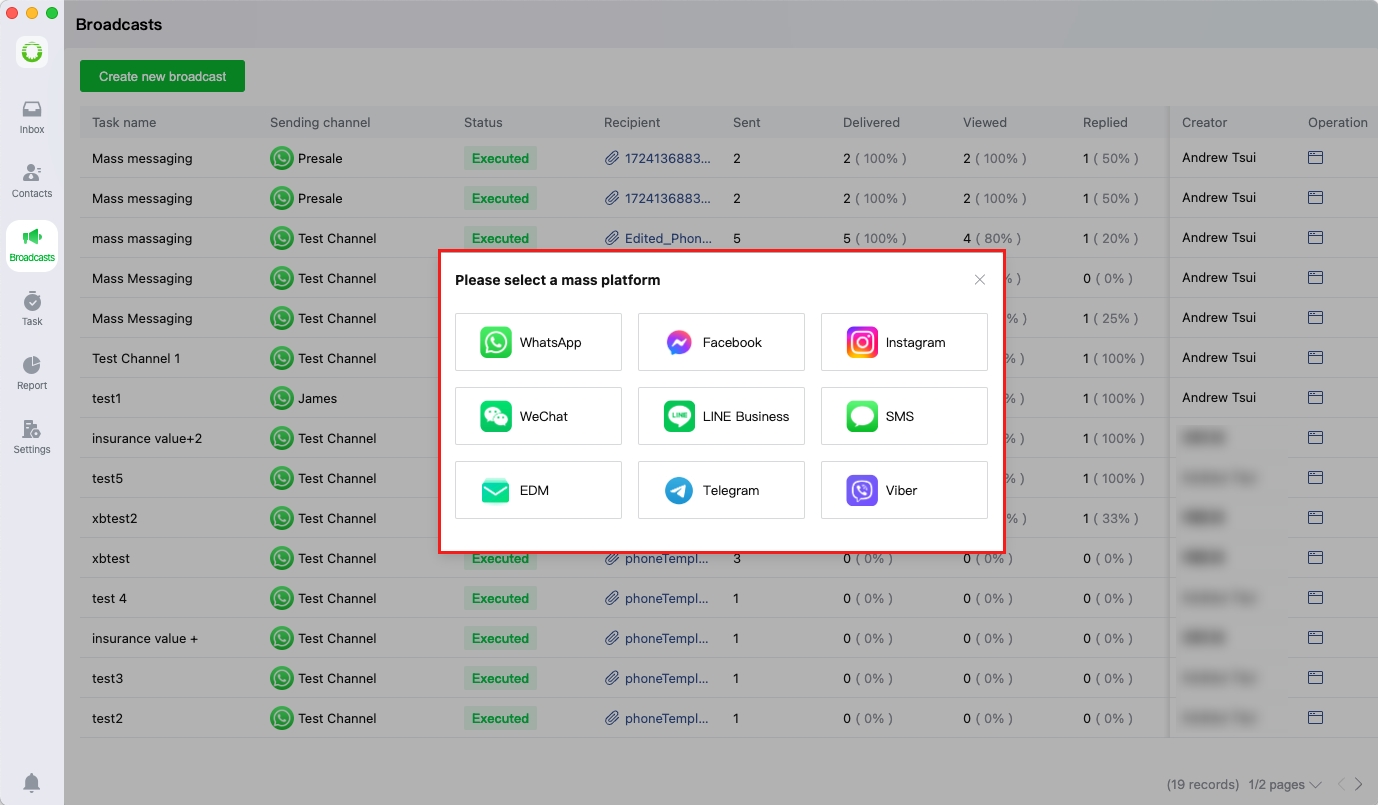Pick Viber from the platform dialog

click(904, 490)
